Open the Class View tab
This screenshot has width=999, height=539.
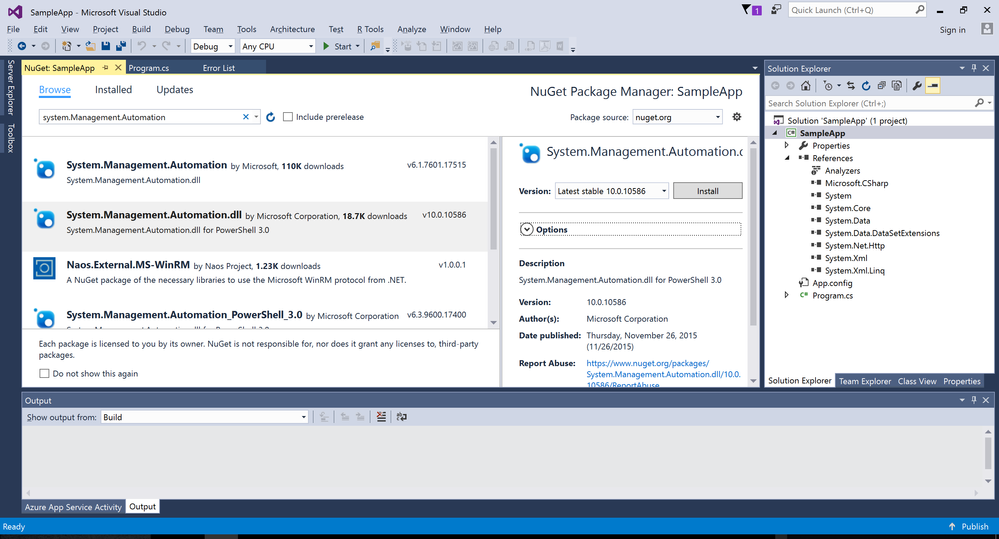pyautogui.click(x=917, y=381)
